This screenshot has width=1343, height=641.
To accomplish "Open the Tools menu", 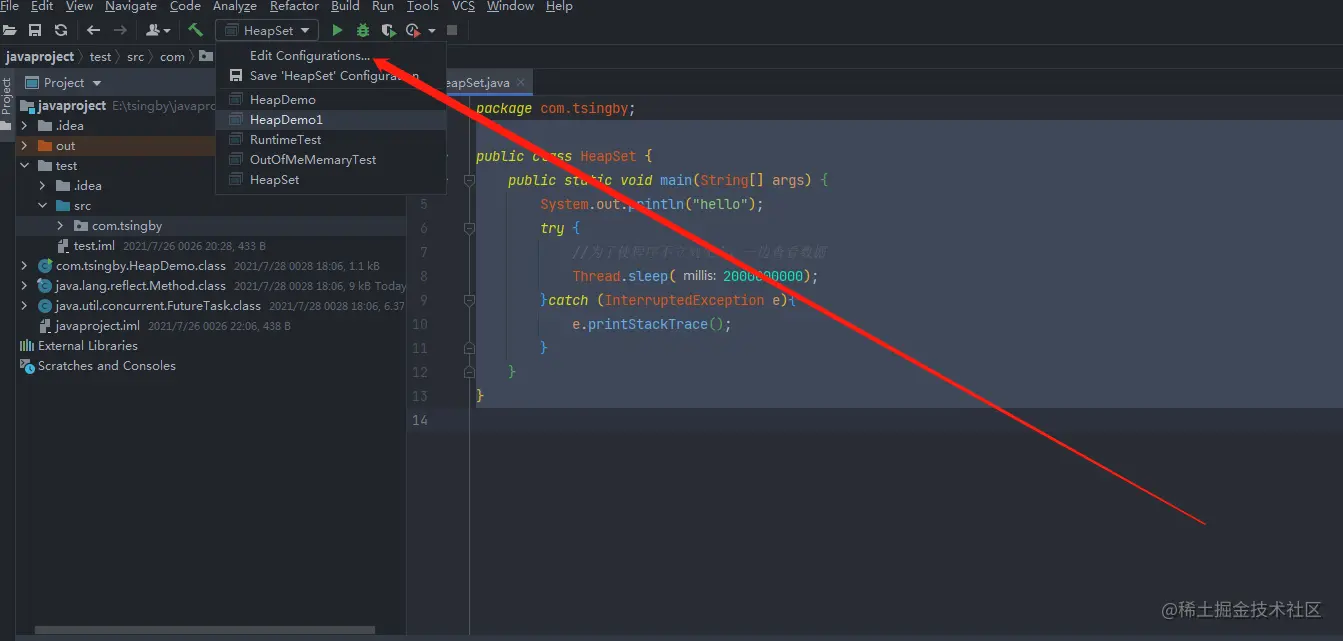I will 422,6.
